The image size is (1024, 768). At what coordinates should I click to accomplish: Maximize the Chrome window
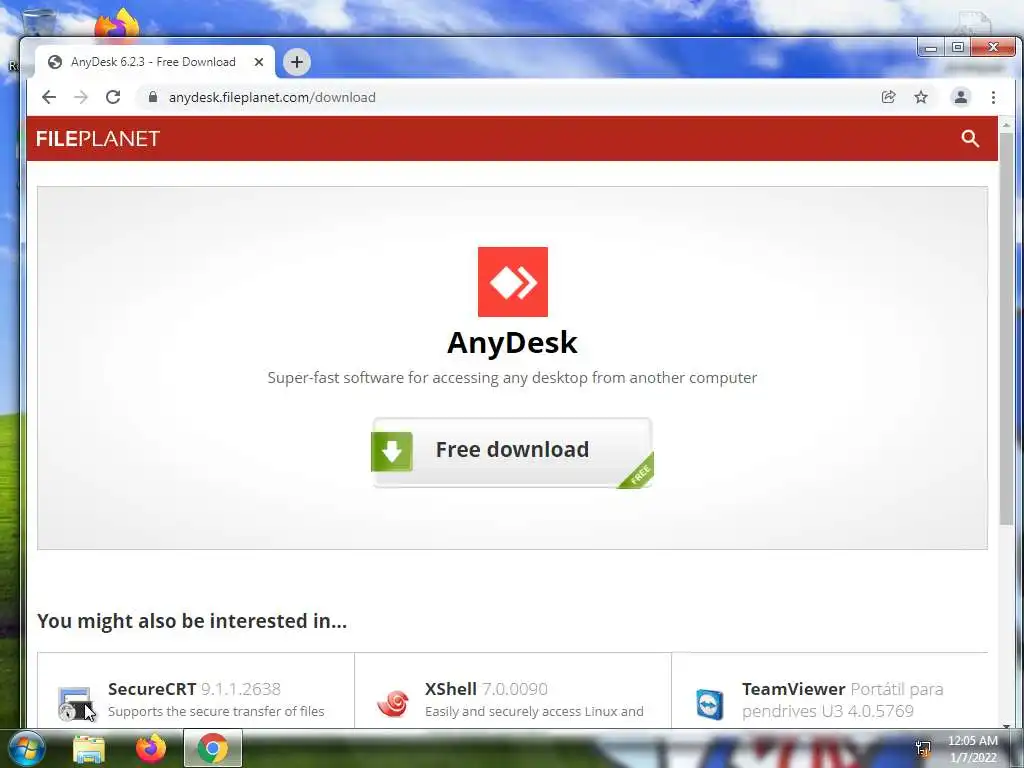click(958, 48)
